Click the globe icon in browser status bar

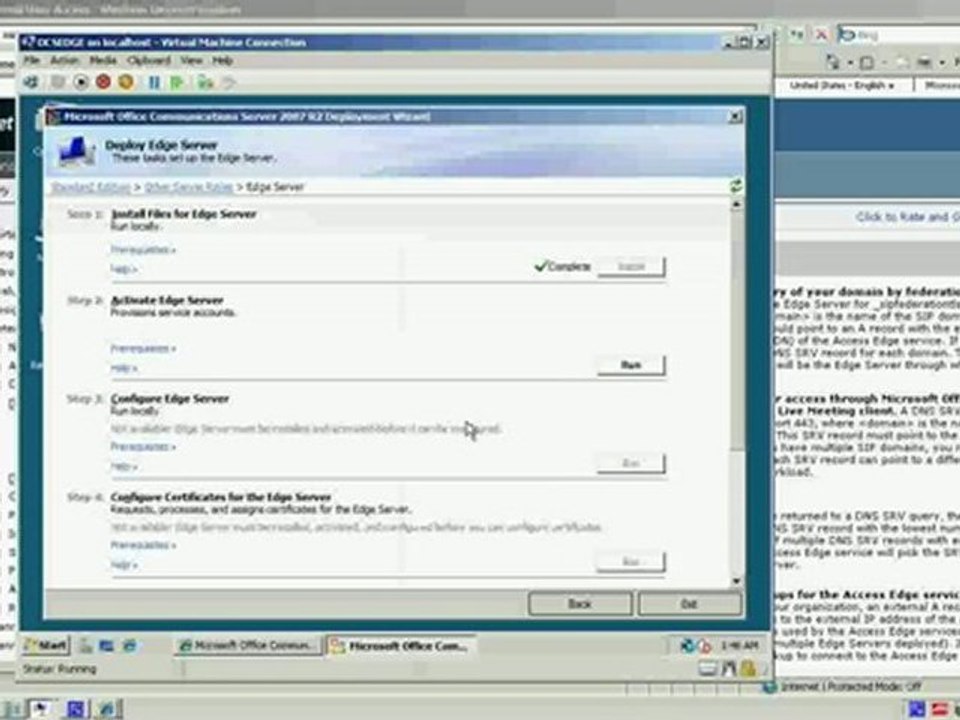[770, 687]
